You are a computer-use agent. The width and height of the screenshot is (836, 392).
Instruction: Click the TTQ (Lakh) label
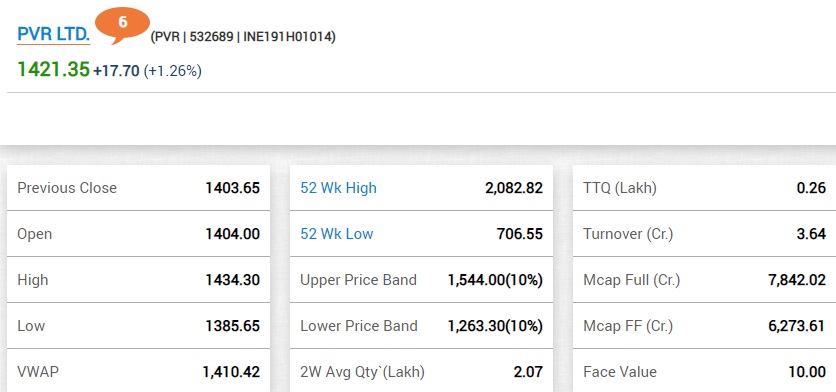coord(620,188)
